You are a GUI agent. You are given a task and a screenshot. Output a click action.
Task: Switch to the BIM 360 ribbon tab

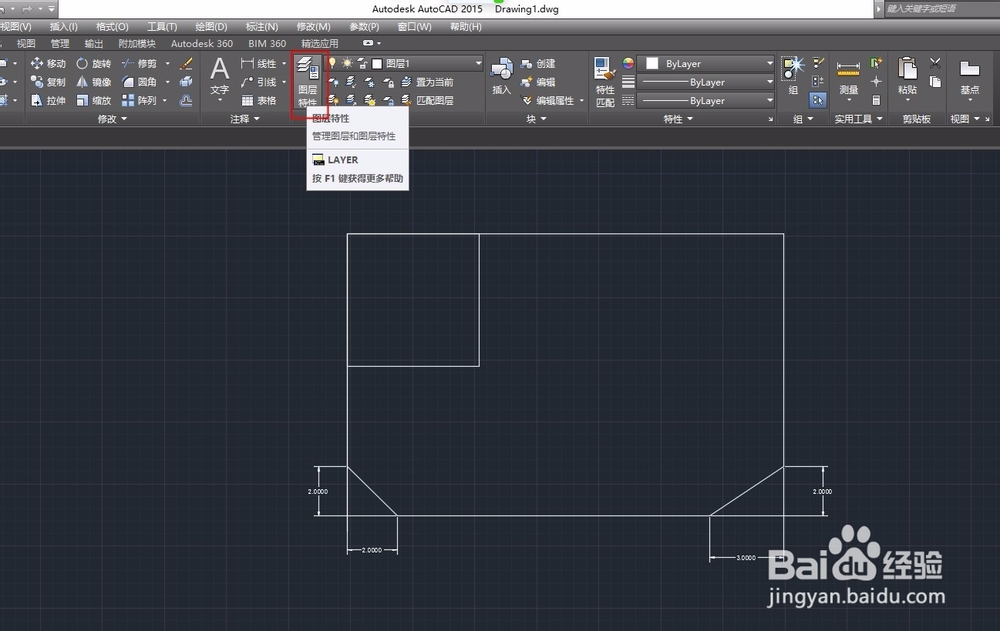[x=267, y=43]
